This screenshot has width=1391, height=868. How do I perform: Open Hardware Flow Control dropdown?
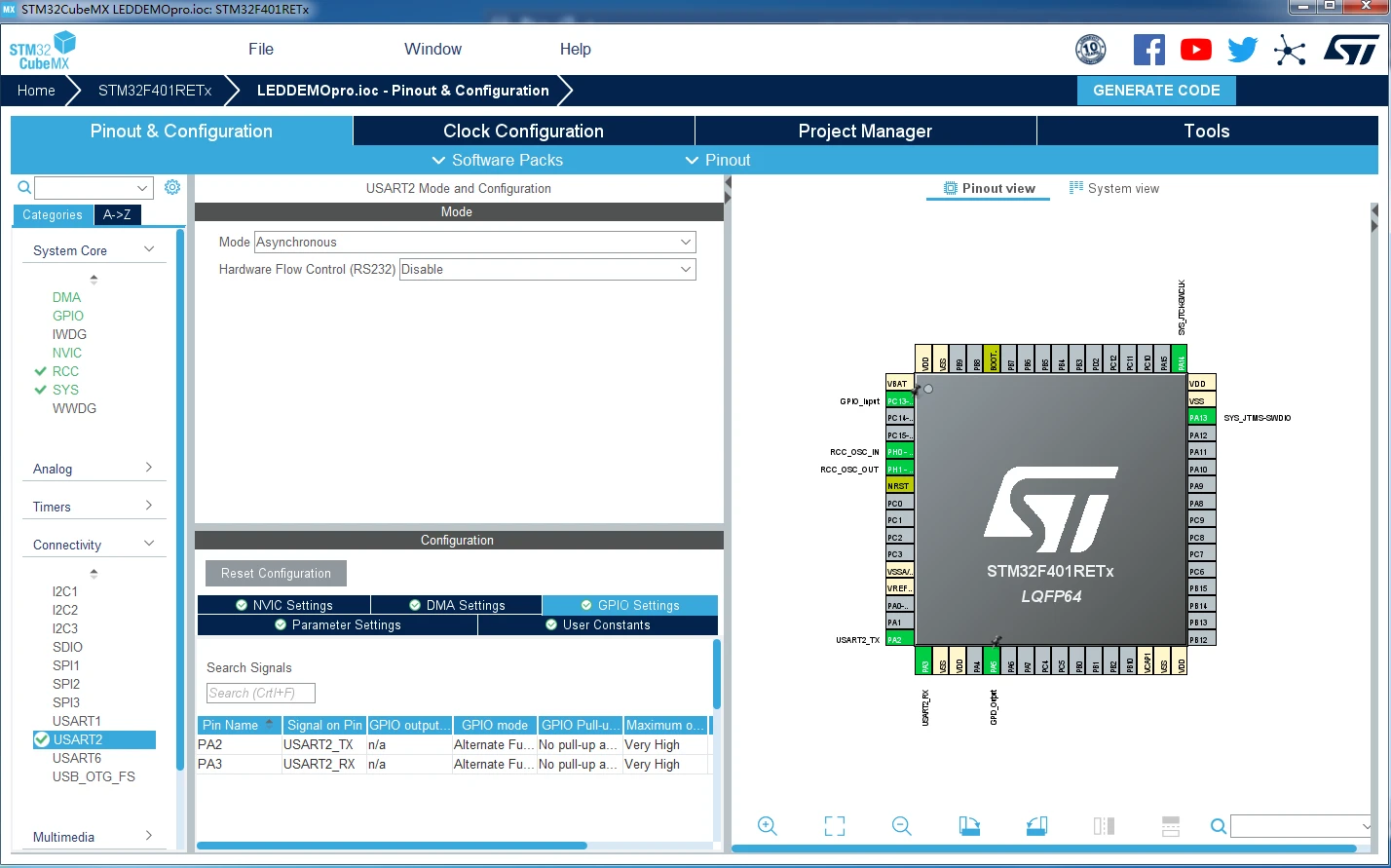click(547, 269)
